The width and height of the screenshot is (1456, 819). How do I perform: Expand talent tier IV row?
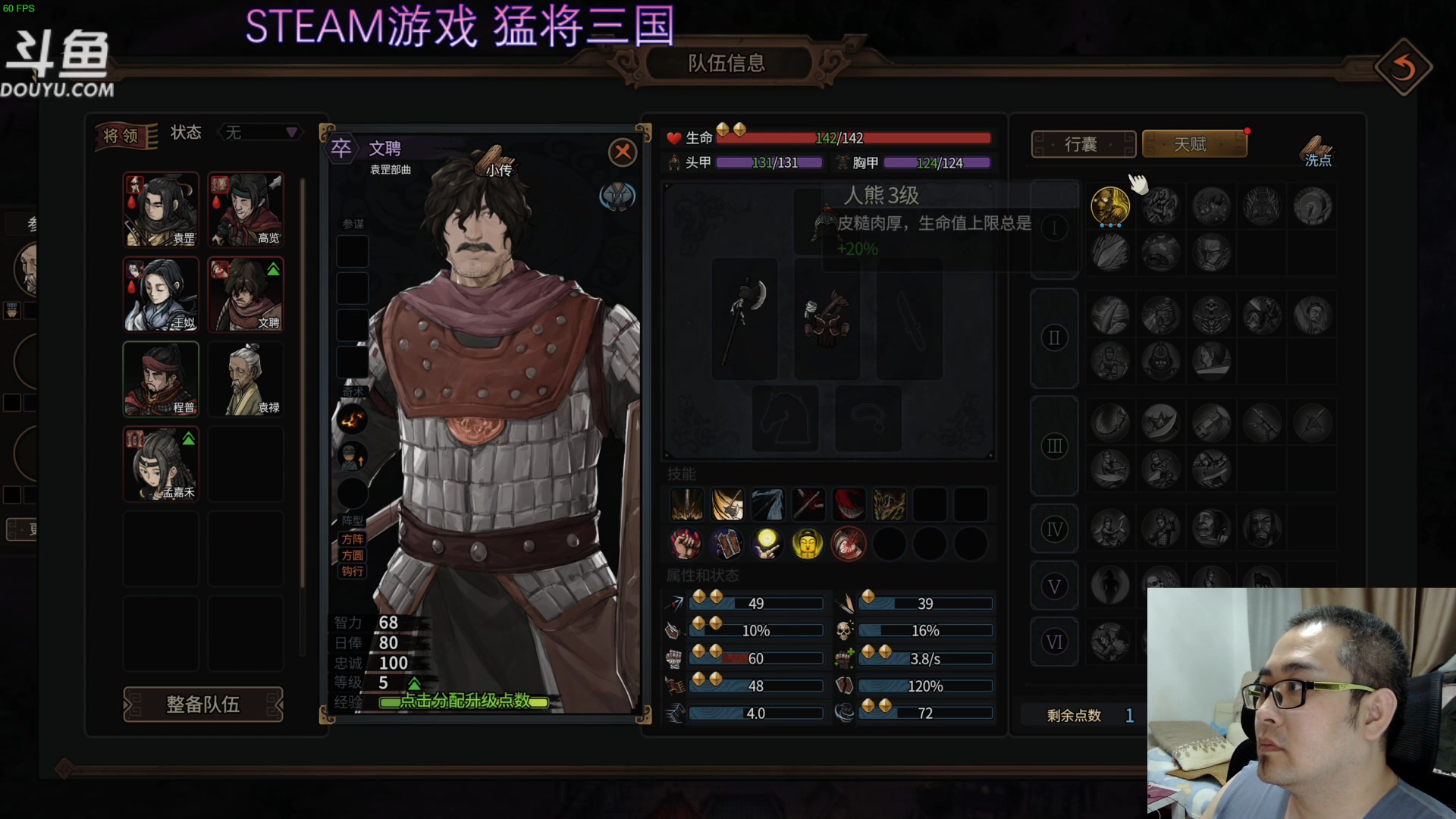[1054, 529]
